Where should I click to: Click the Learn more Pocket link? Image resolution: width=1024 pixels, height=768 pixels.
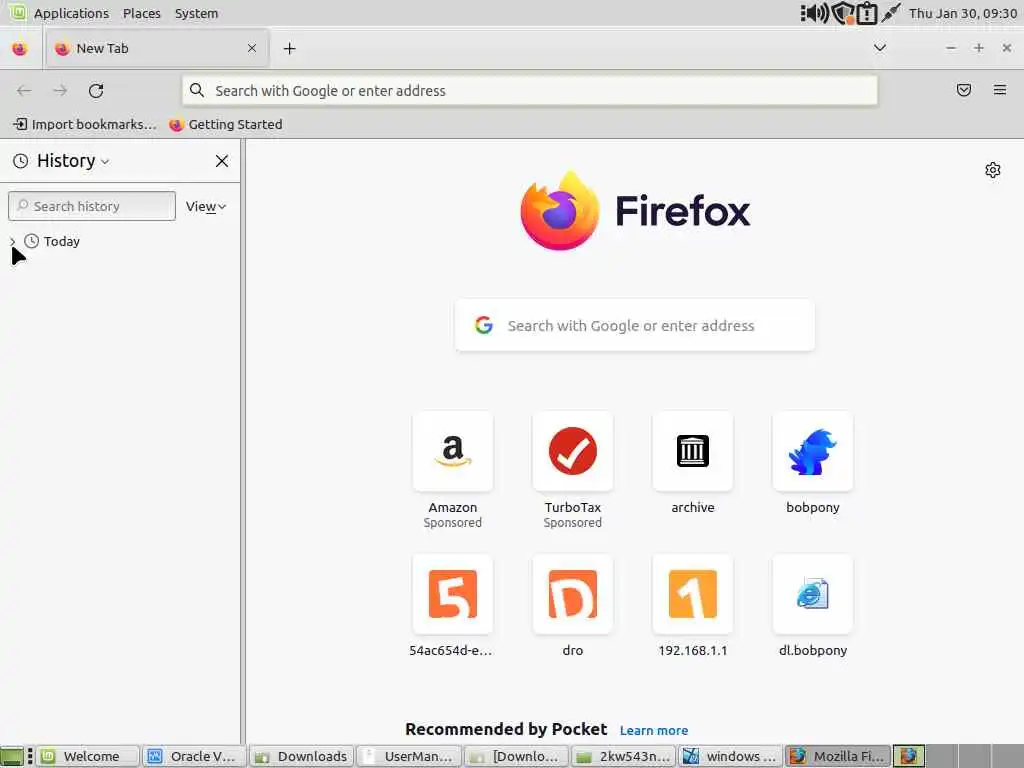(x=654, y=731)
